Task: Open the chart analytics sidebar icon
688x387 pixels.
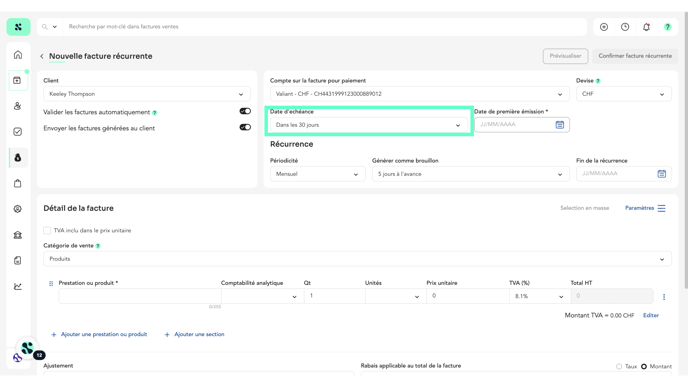Action: click(18, 287)
